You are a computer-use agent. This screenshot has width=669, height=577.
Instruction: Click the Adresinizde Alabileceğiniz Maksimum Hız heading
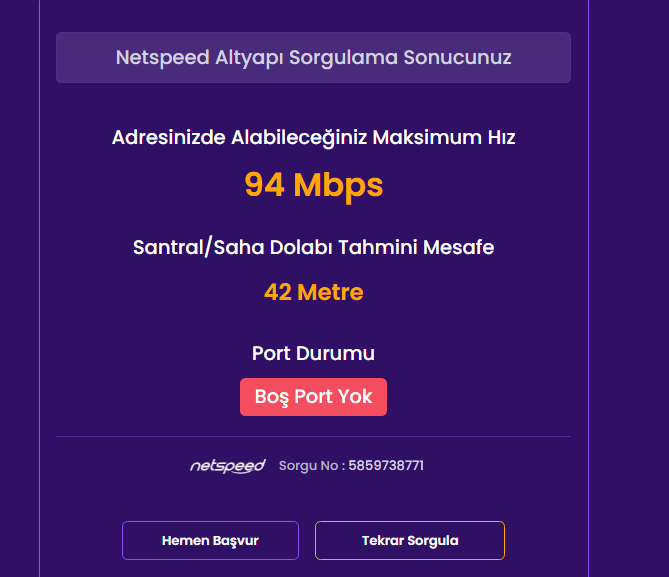pos(313,137)
